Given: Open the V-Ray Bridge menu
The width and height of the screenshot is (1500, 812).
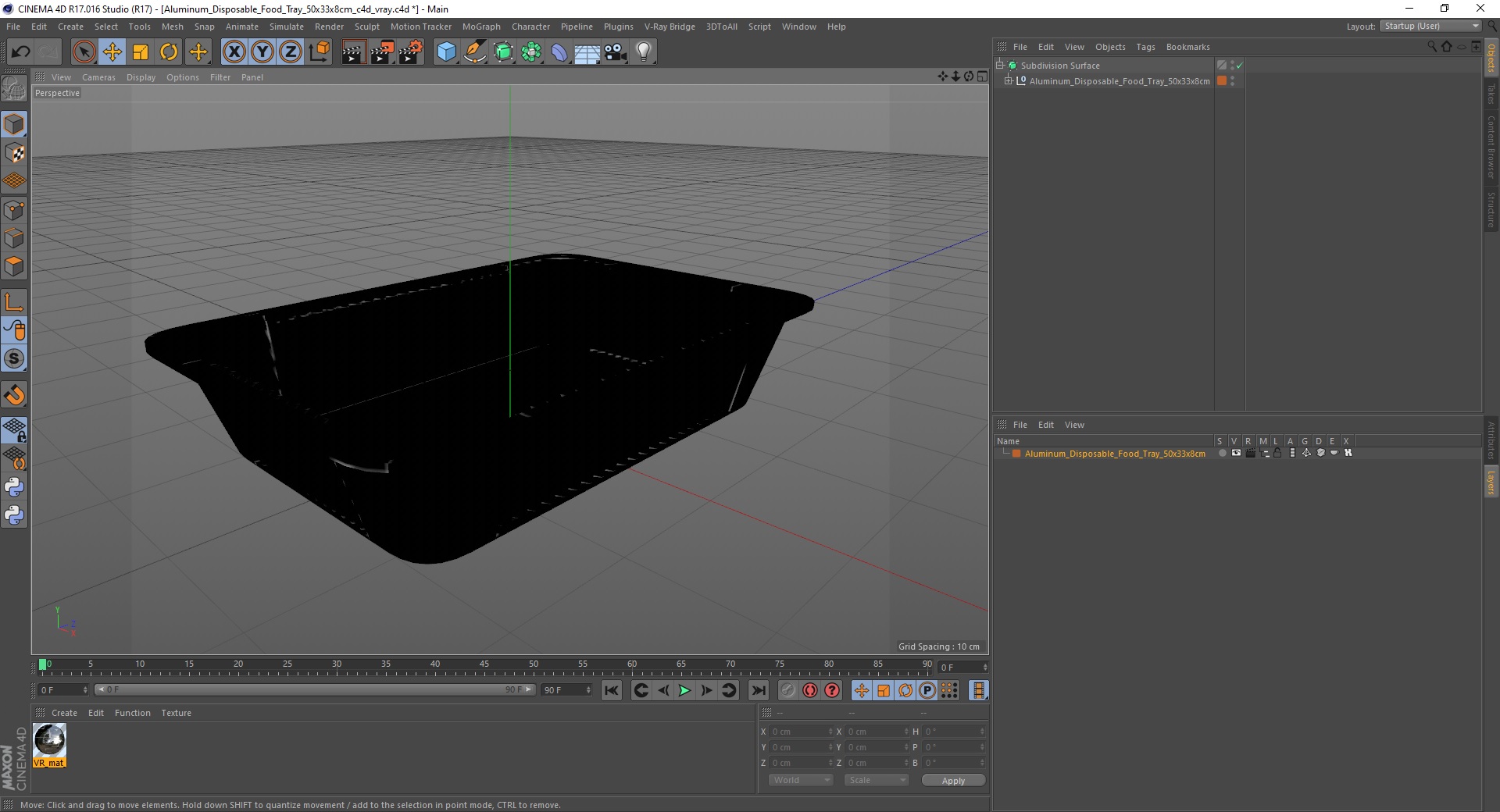Looking at the screenshot, I should pos(670,27).
